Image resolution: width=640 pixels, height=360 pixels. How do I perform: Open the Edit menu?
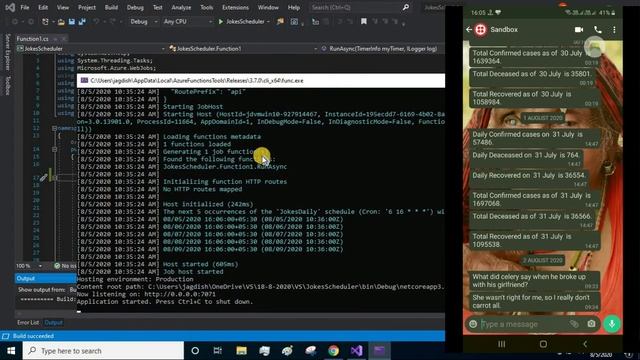coord(43,7)
